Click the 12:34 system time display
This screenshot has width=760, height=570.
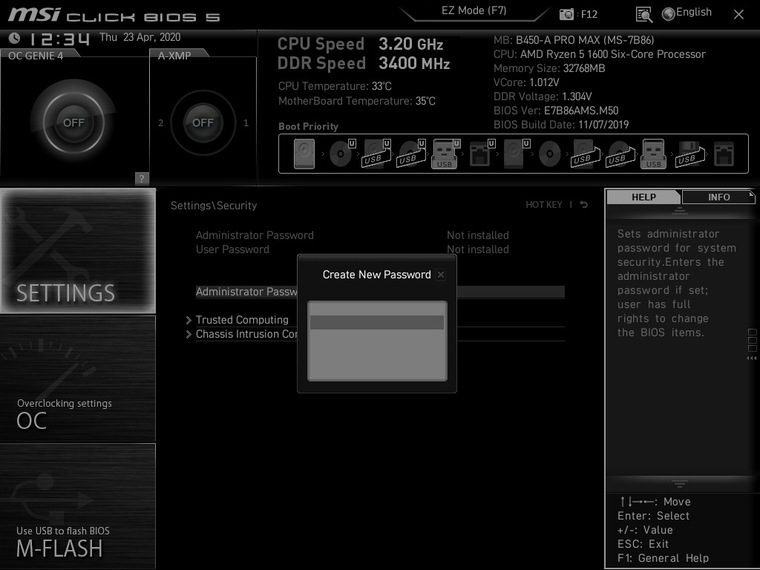point(60,39)
